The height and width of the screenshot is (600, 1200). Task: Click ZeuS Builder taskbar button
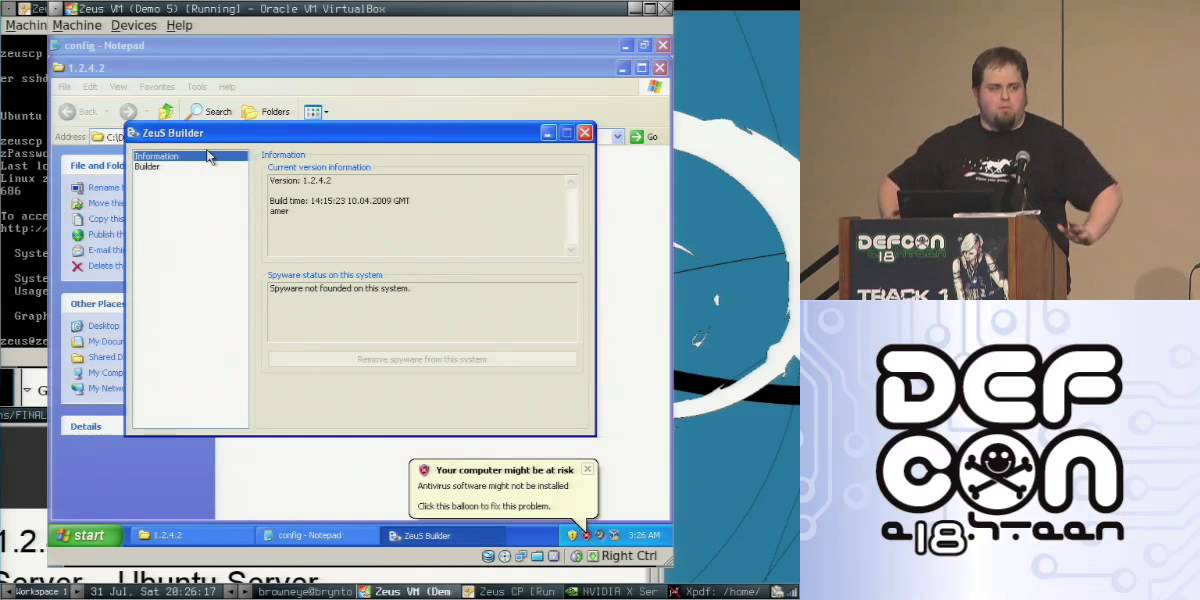[442, 535]
